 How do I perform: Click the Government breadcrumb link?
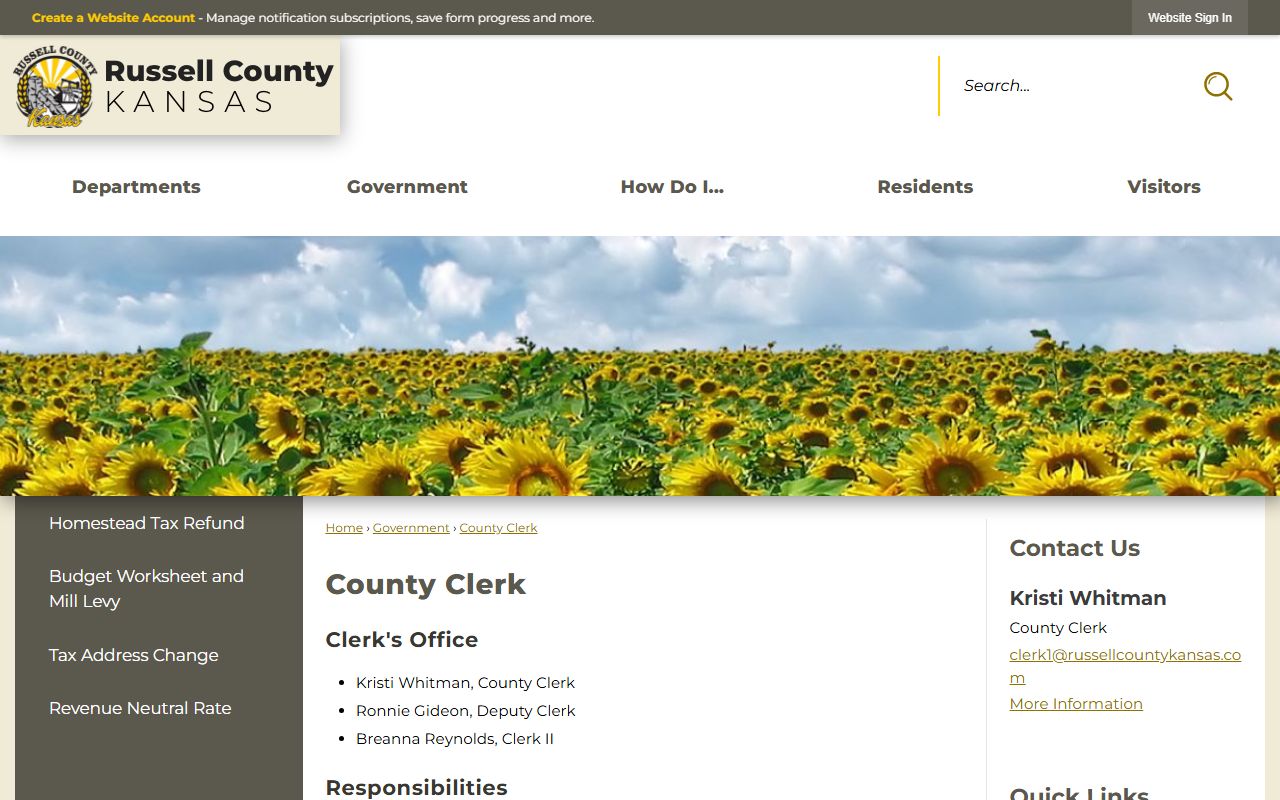411,528
